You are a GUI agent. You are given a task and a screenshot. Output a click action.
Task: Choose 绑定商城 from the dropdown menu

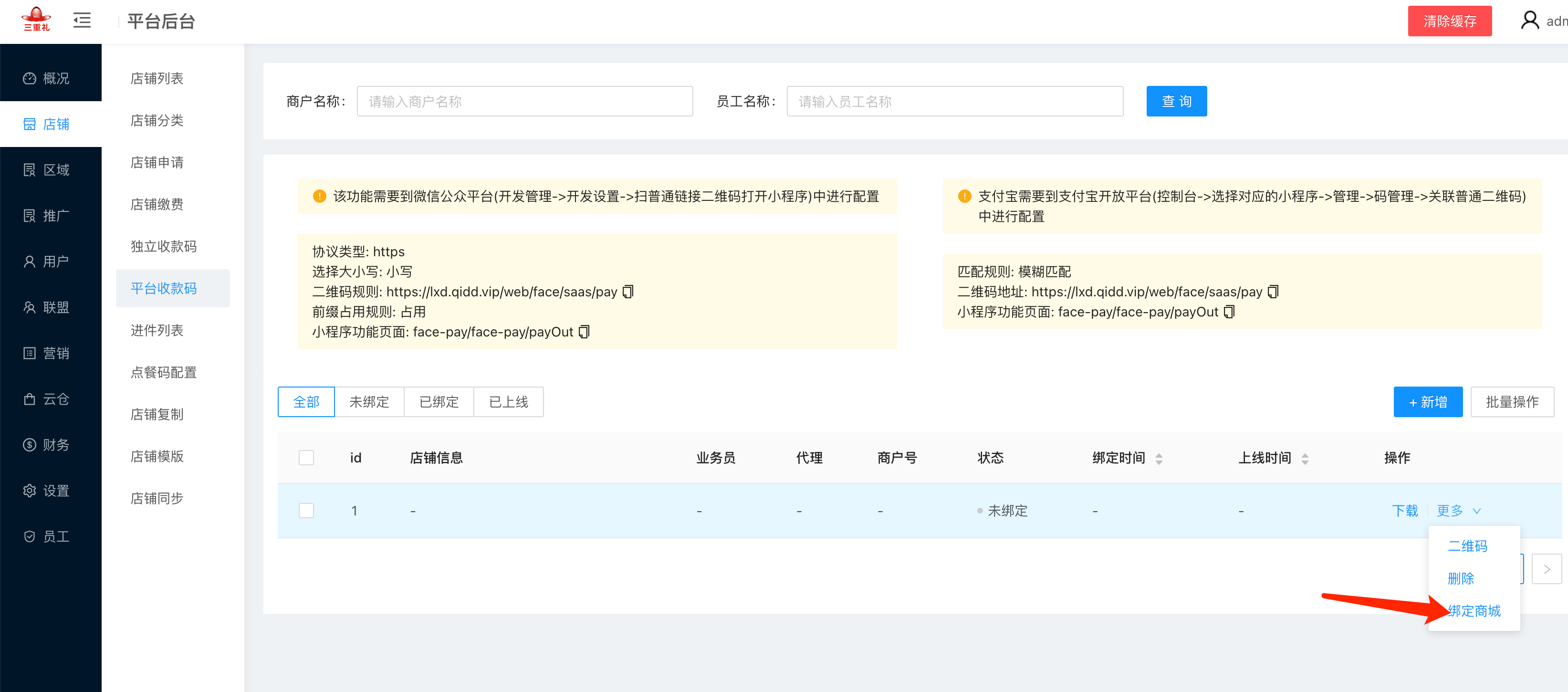1474,610
